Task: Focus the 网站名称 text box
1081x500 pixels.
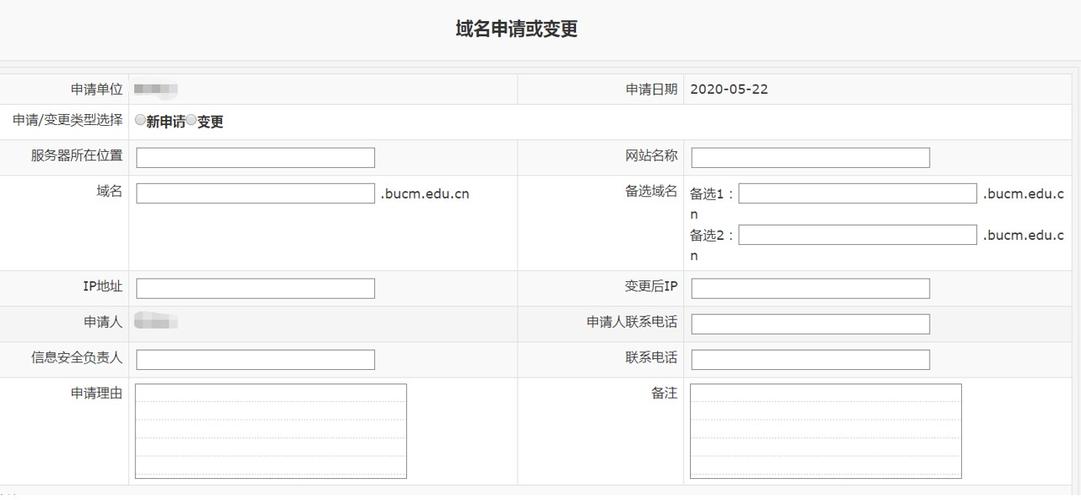Action: [810, 157]
